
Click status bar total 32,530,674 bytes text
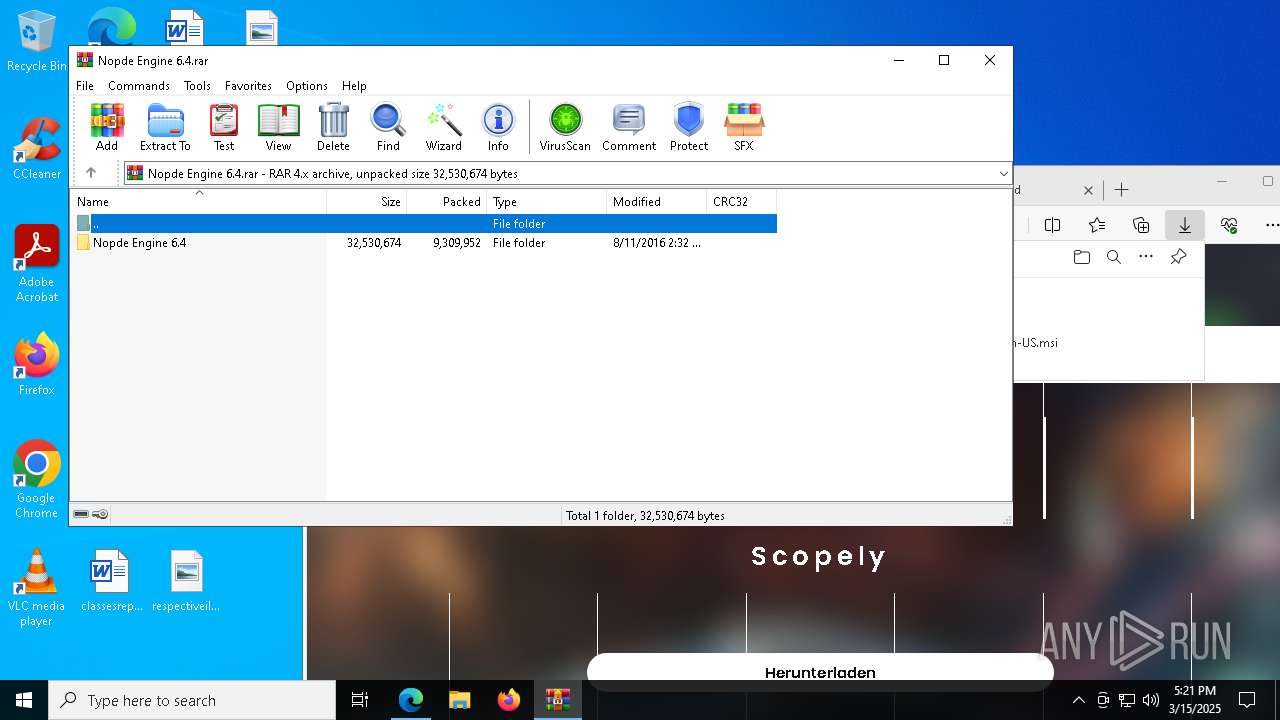coord(645,516)
